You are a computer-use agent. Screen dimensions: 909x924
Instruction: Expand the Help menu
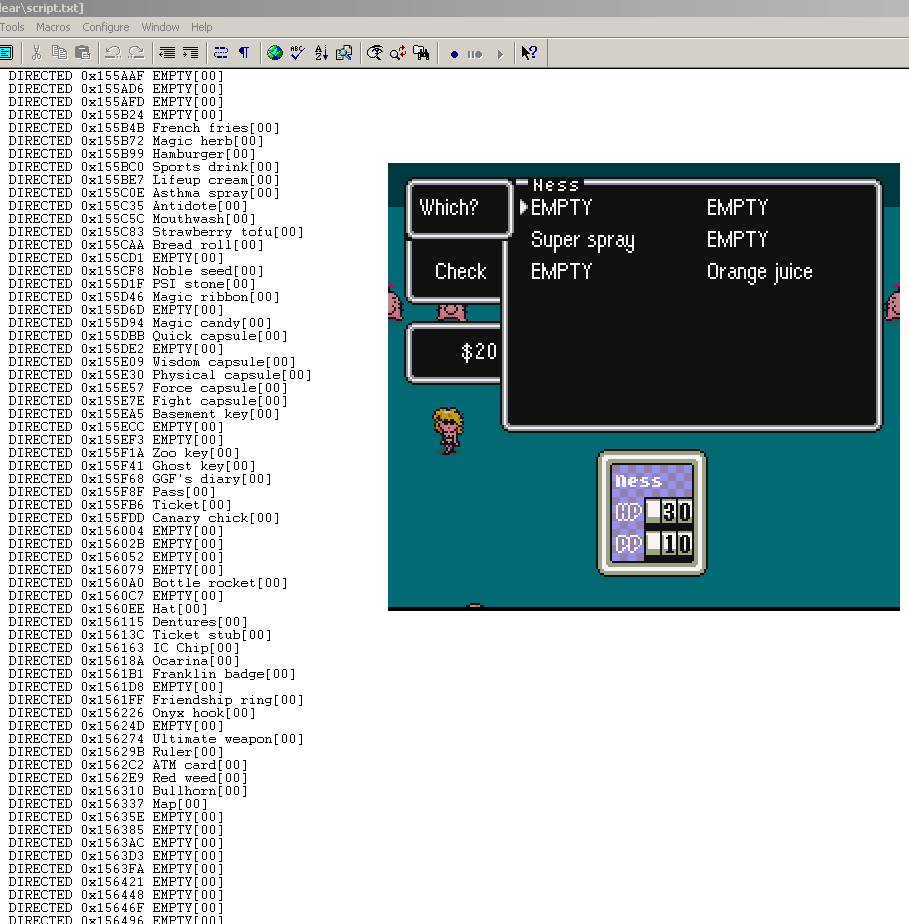[202, 27]
